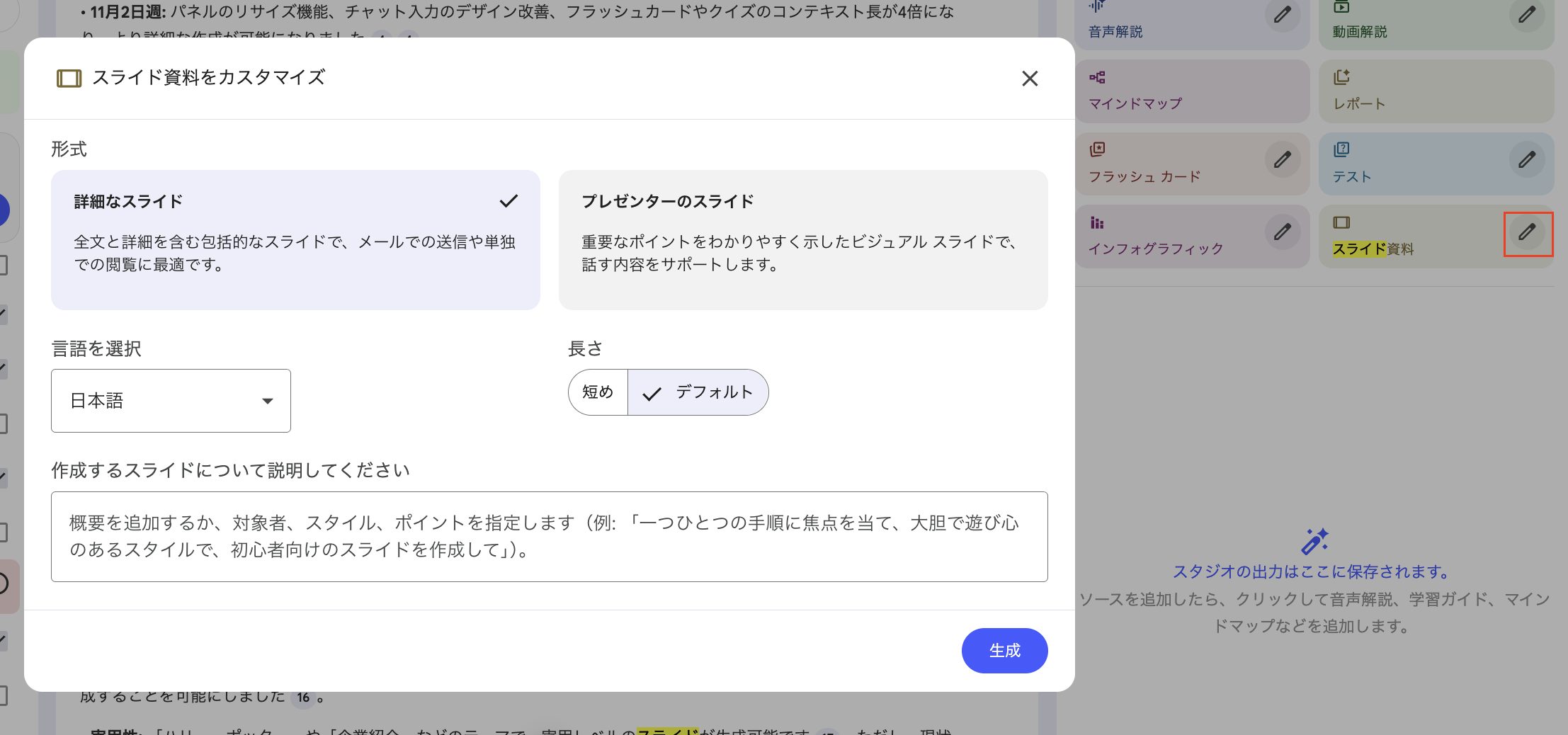
Task: Click the pencil icon for インフォグラフィック
Action: click(x=1282, y=232)
